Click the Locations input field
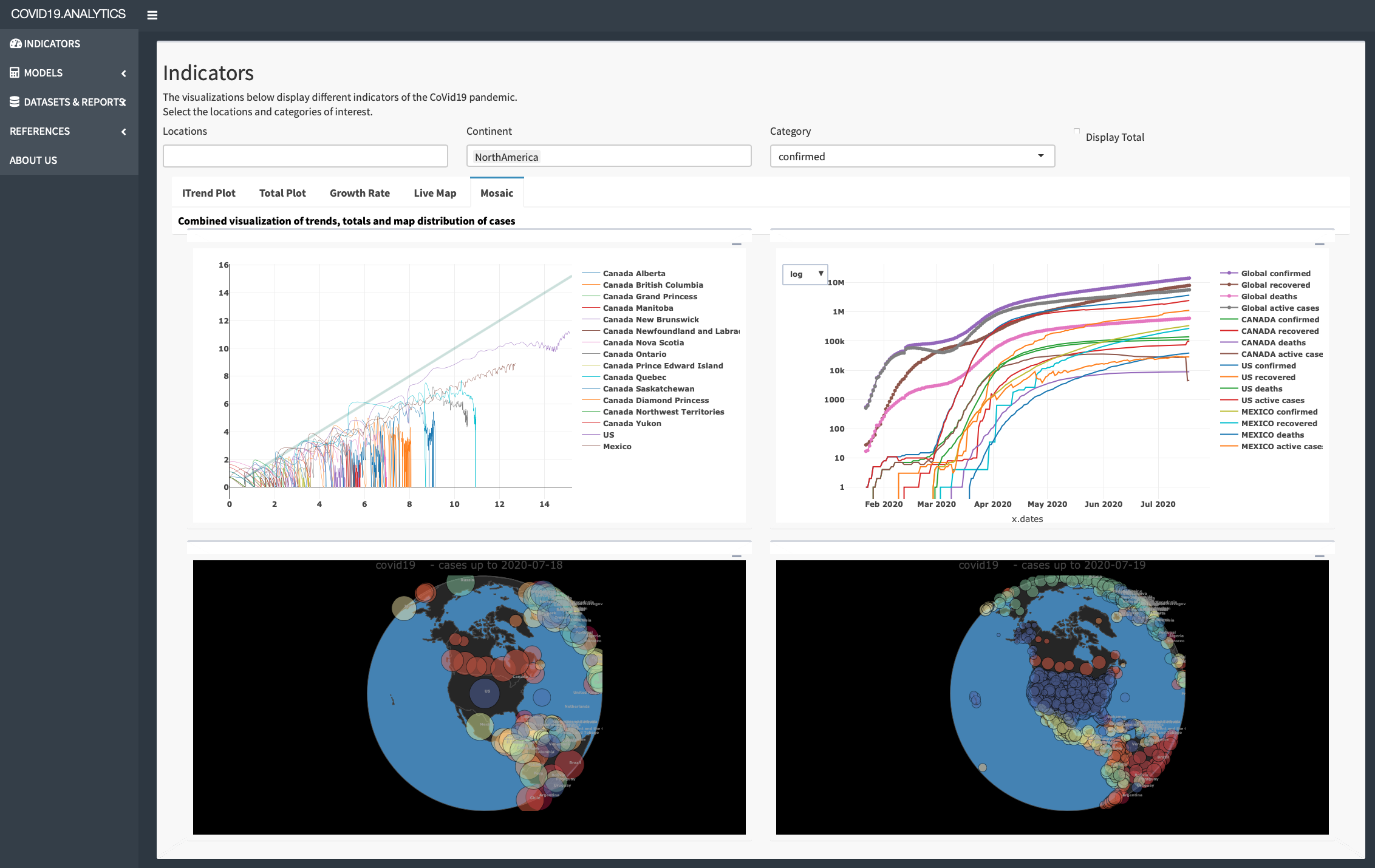This screenshot has height=868, width=1375. pos(305,157)
